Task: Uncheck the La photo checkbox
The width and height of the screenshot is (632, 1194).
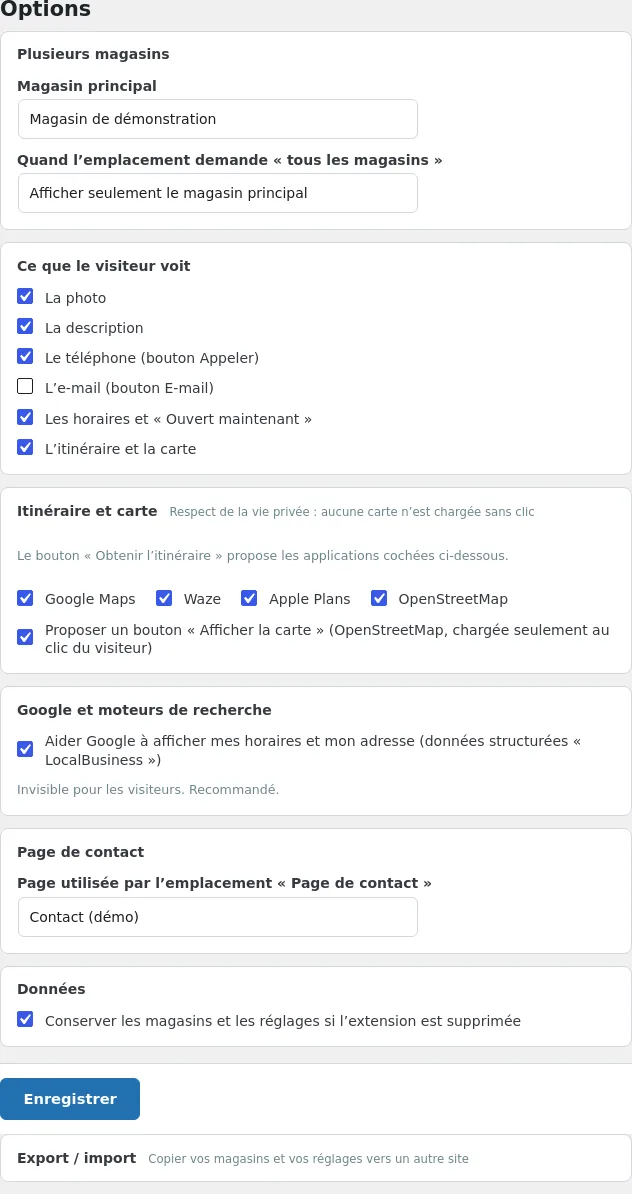Action: (25, 296)
